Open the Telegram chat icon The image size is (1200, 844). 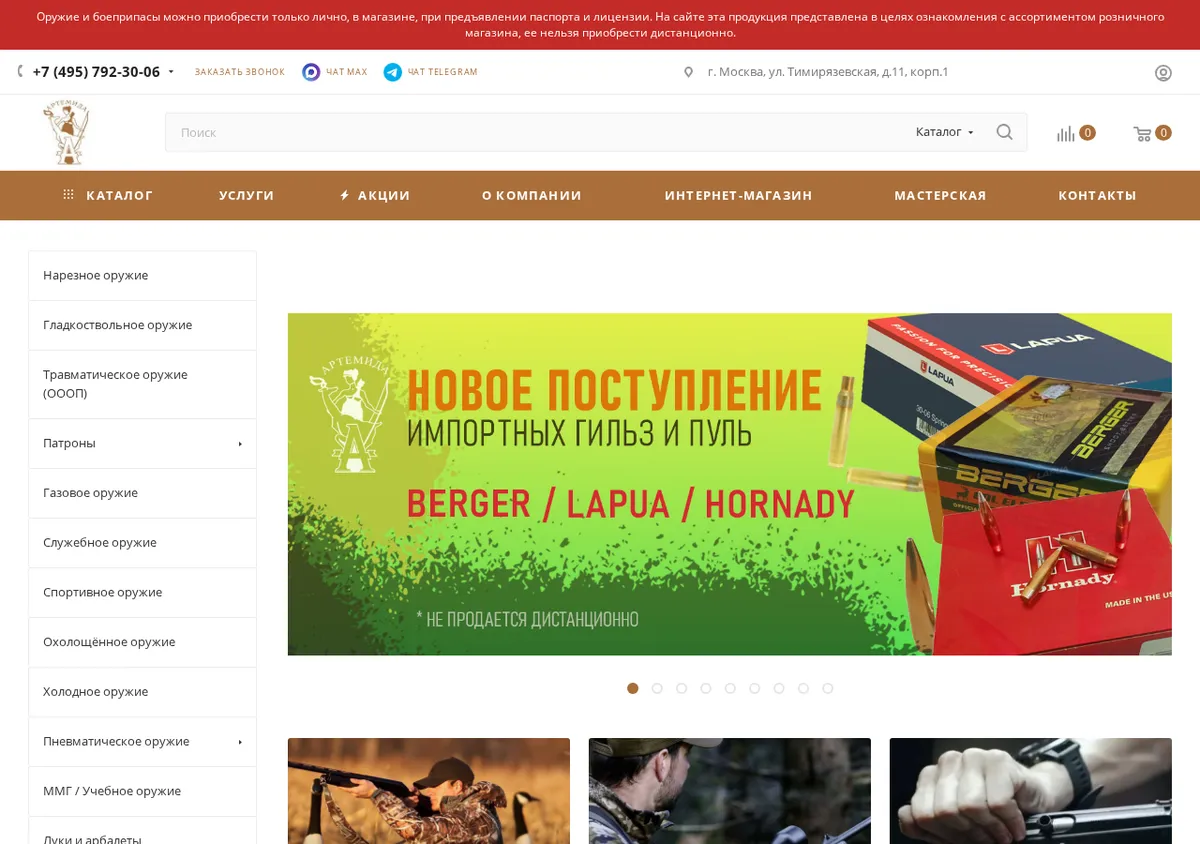(393, 72)
